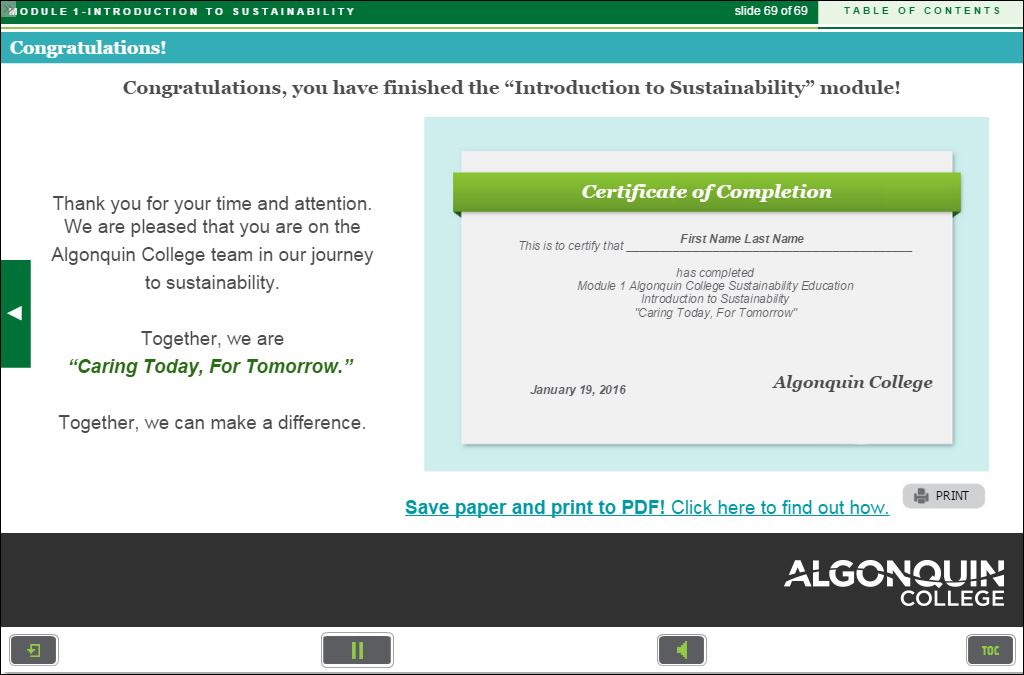Click the Congratulations! header in the teal bar
This screenshot has width=1024, height=675.
[x=88, y=48]
